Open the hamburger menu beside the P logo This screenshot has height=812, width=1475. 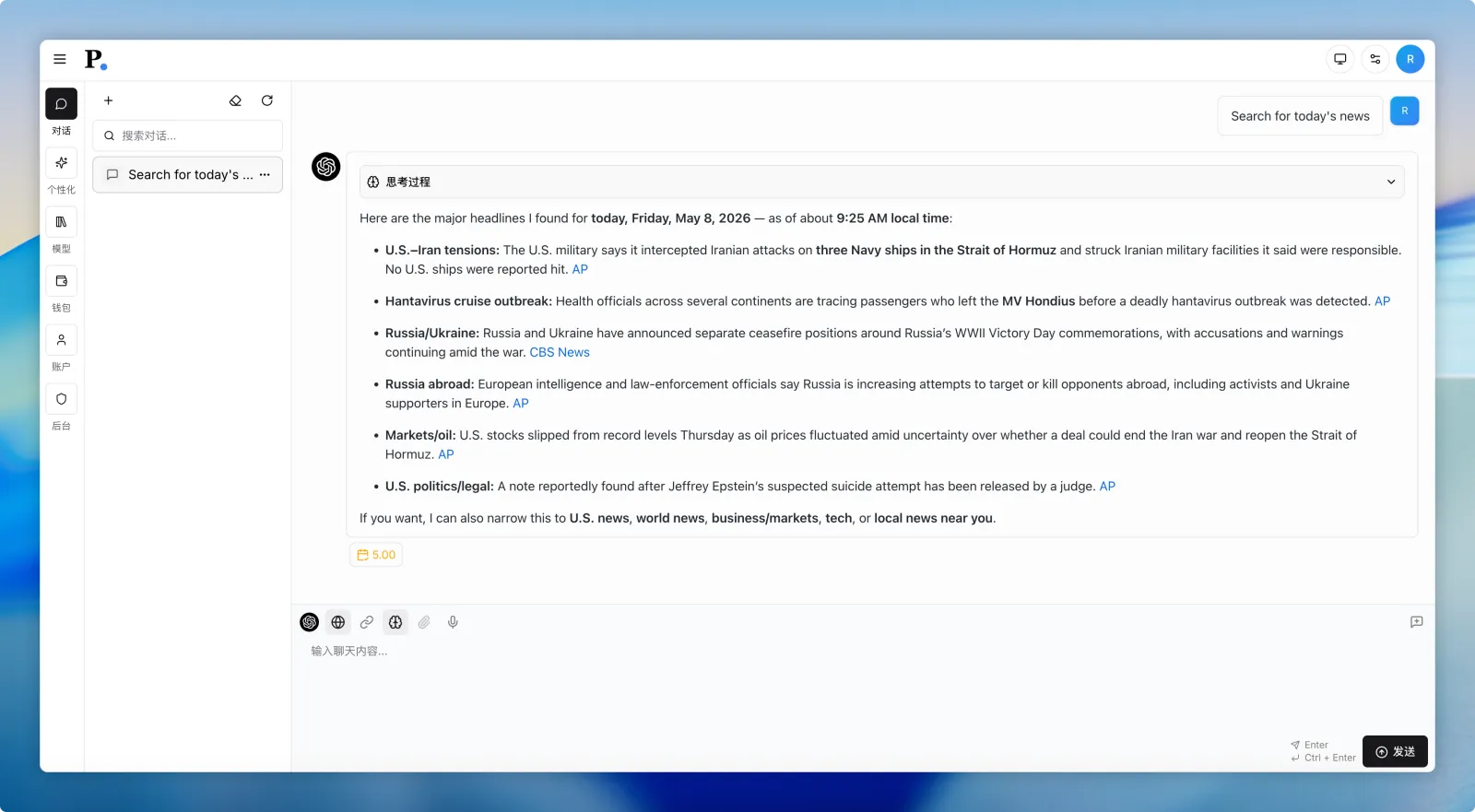click(60, 59)
